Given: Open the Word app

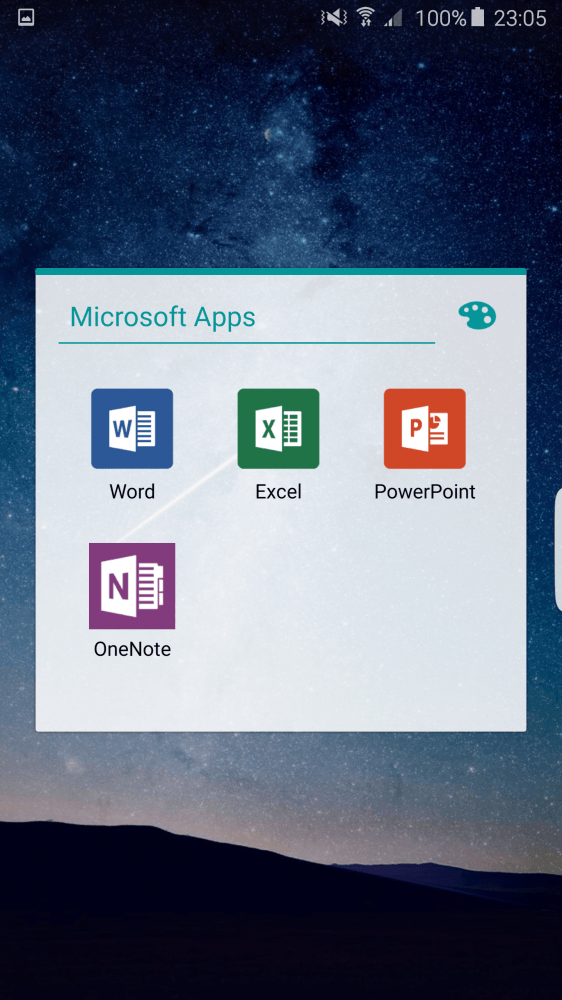Looking at the screenshot, I should coord(132,429).
